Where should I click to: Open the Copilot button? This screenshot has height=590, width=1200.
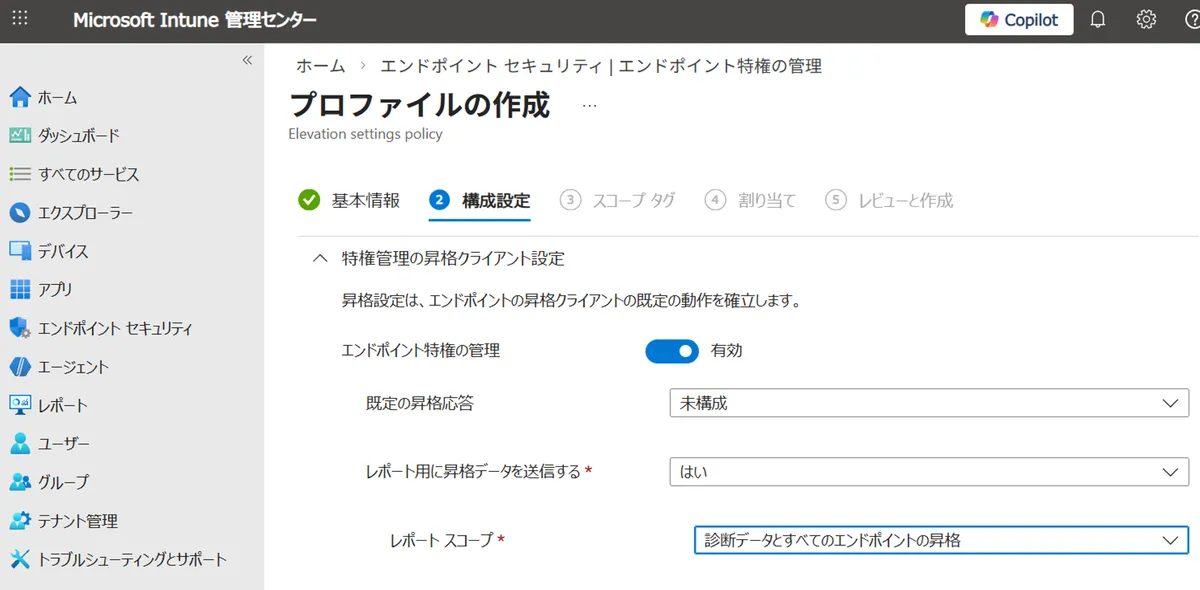(1019, 20)
